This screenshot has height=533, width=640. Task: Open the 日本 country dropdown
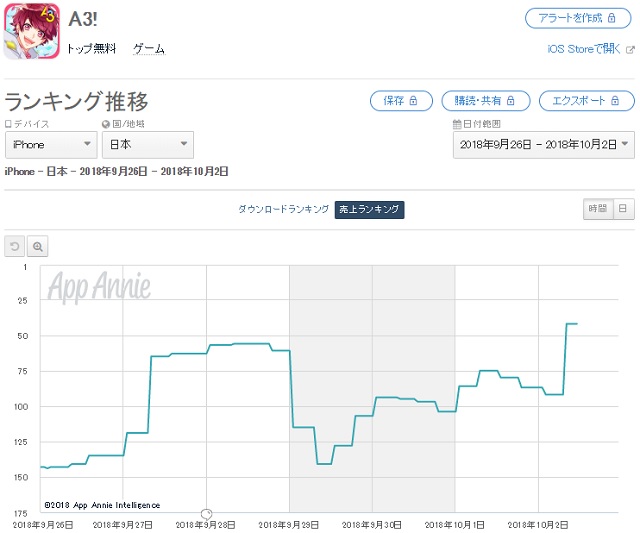point(148,144)
